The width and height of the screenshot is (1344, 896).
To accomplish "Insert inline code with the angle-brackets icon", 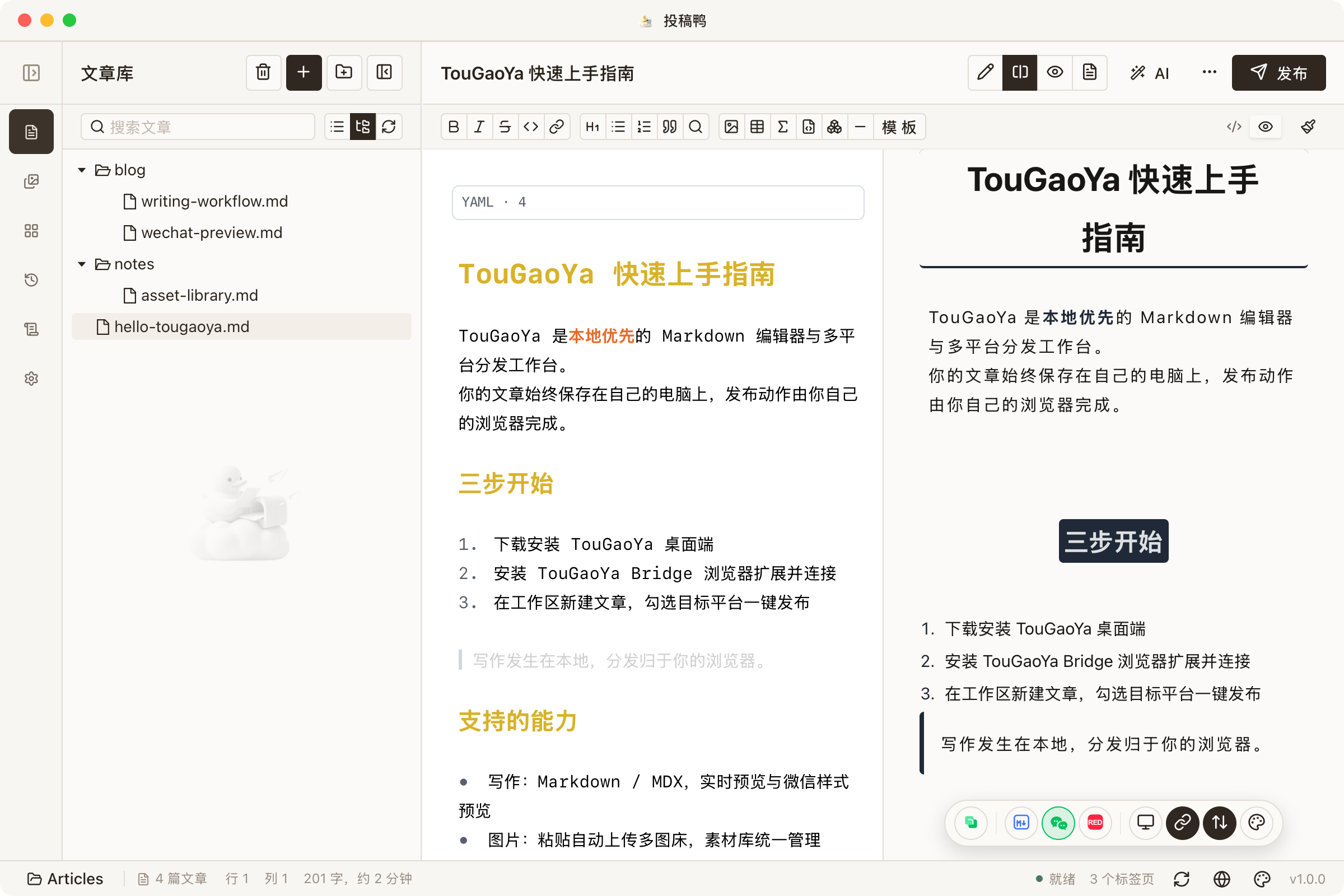I will click(x=531, y=127).
